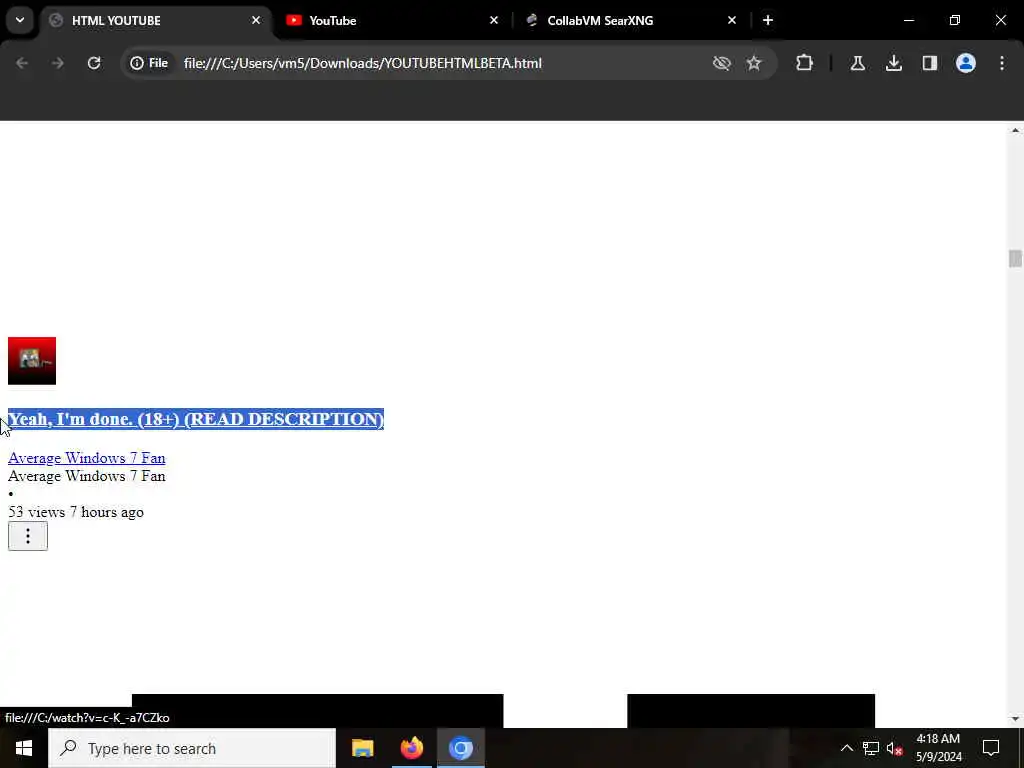Image resolution: width=1024 pixels, height=768 pixels.
Task: Click the muted volume icon in tray
Action: point(895,748)
